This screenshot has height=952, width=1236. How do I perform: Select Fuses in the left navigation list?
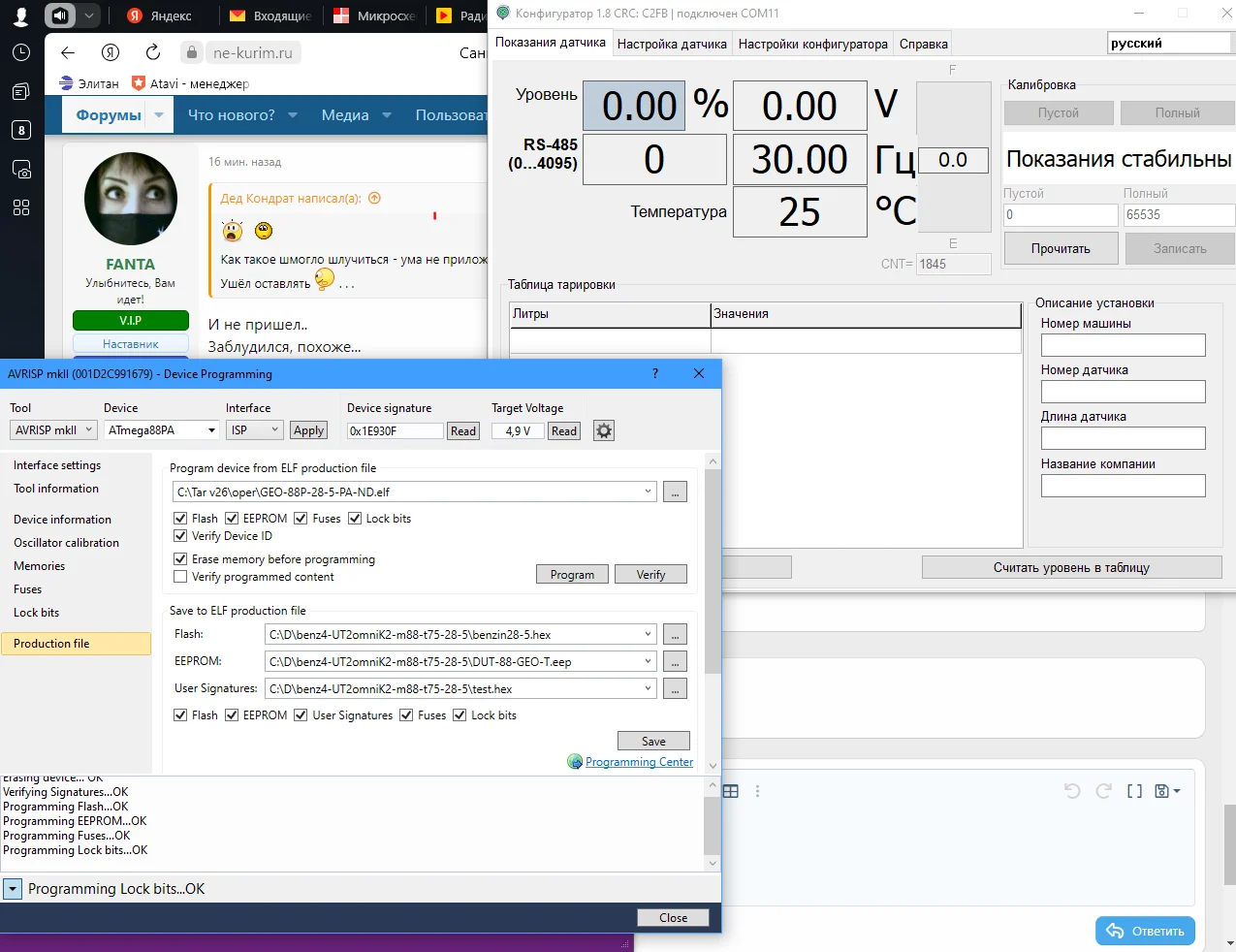point(28,589)
